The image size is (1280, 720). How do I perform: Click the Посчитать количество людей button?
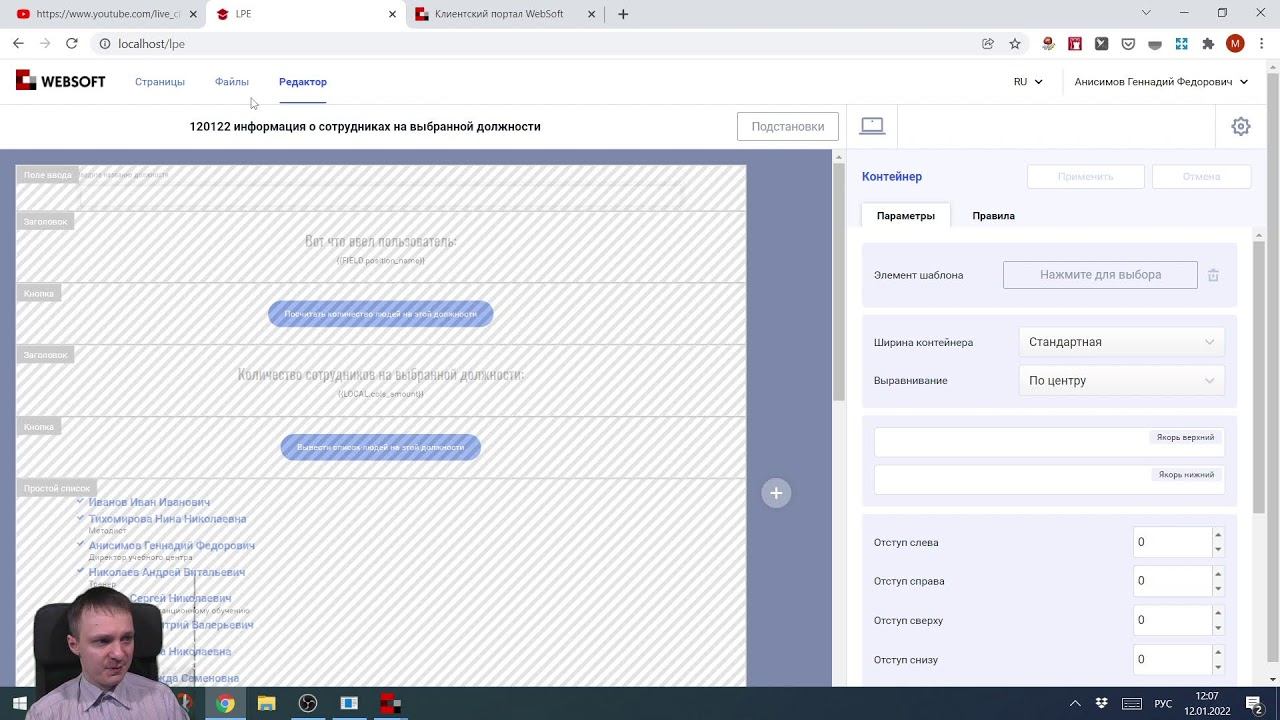[381, 314]
